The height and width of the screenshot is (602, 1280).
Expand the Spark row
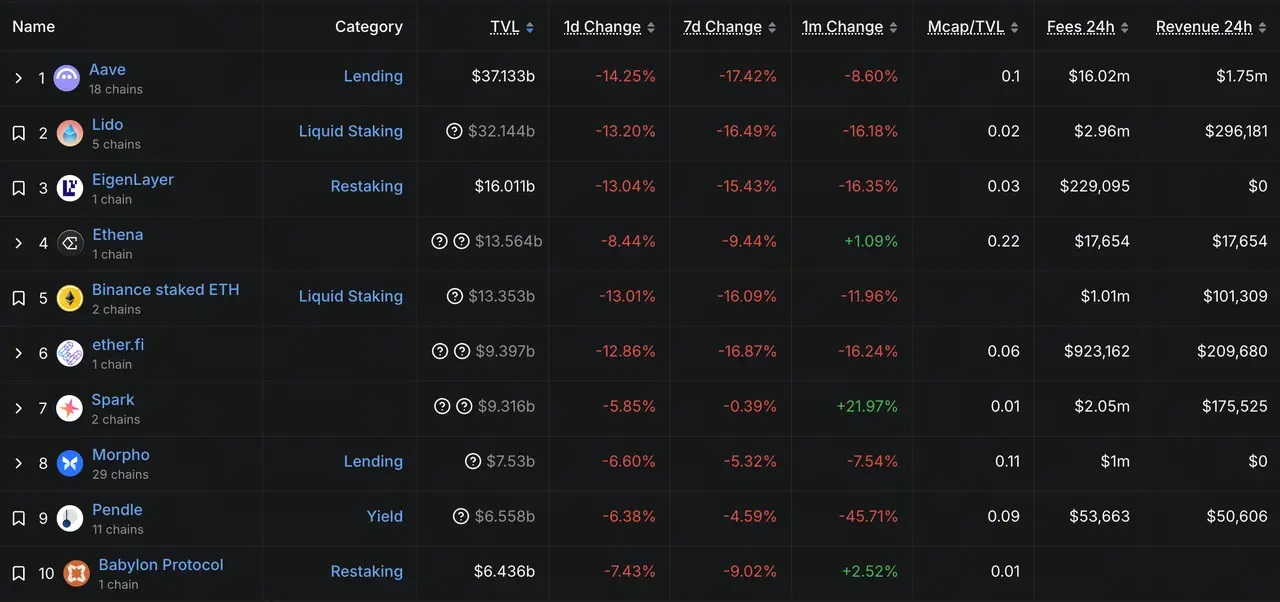(x=18, y=408)
